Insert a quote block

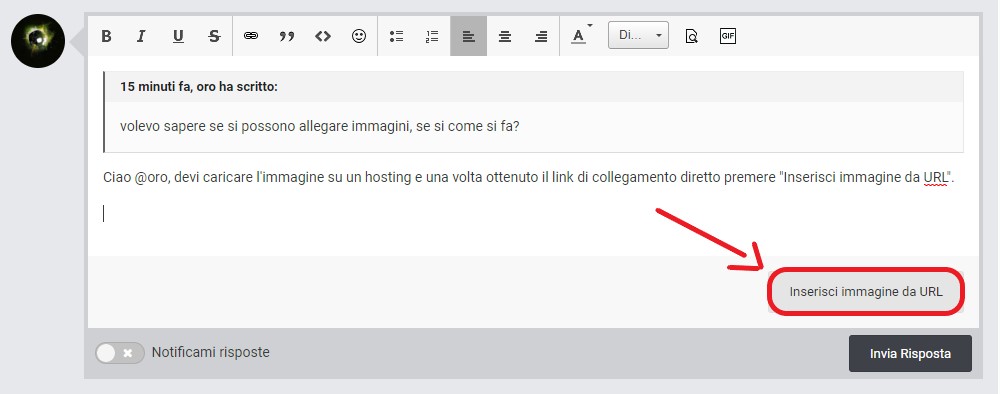(x=287, y=36)
